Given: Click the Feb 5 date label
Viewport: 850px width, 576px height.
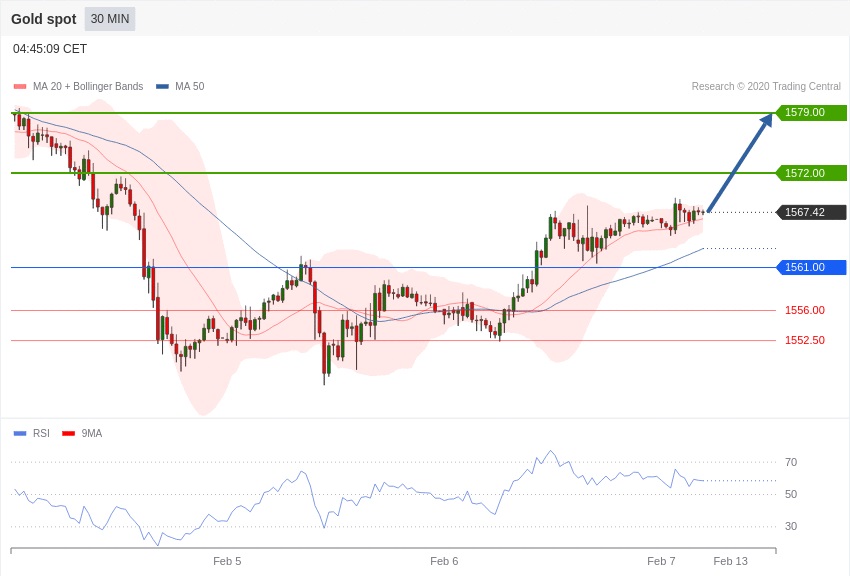Looking at the screenshot, I should 227,561.
